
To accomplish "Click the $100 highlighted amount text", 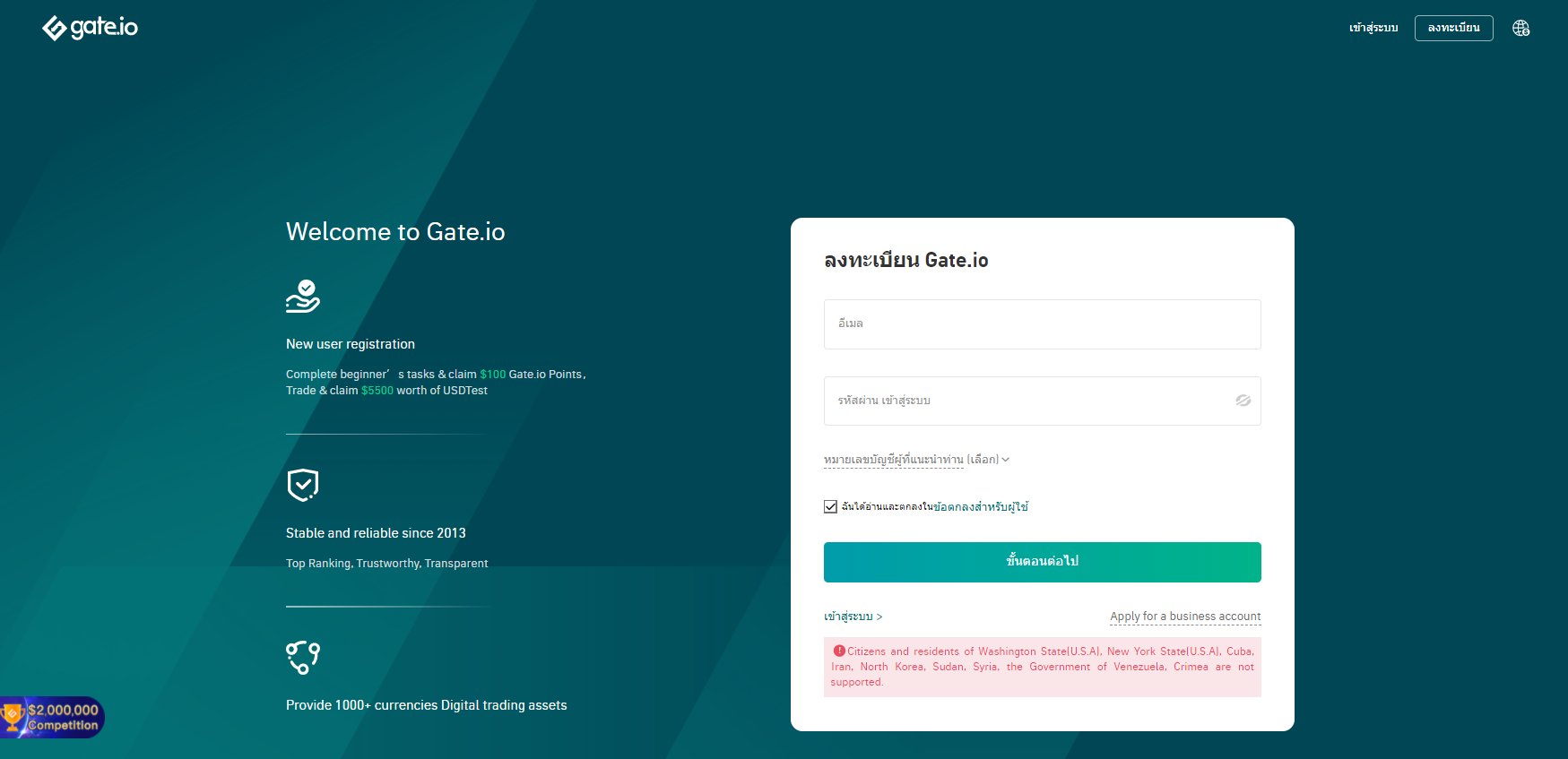I will [493, 375].
